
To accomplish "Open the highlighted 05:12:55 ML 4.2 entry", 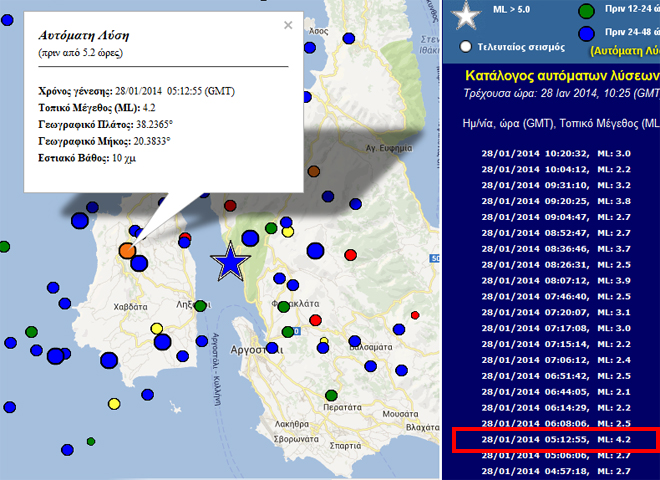I will pos(555,440).
